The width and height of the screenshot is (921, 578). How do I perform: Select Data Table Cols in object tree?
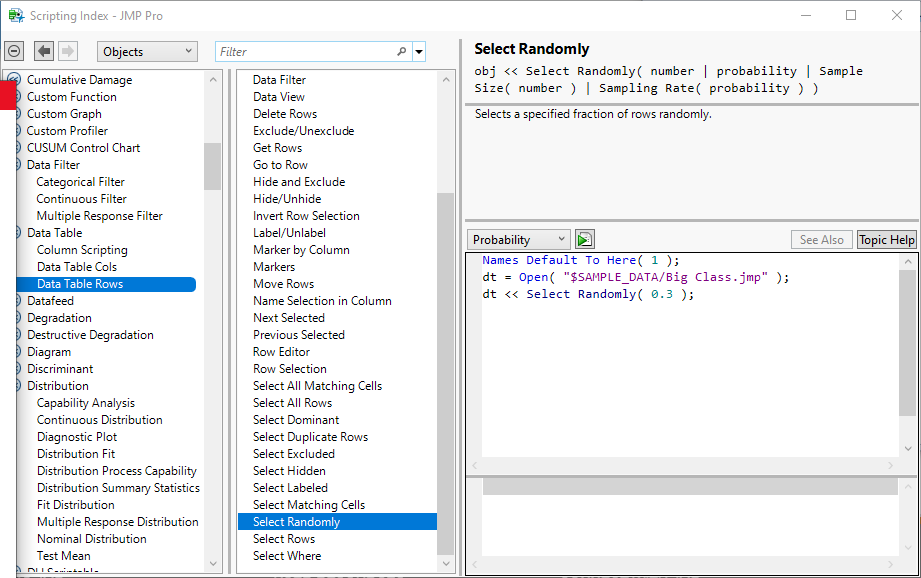click(x=77, y=267)
